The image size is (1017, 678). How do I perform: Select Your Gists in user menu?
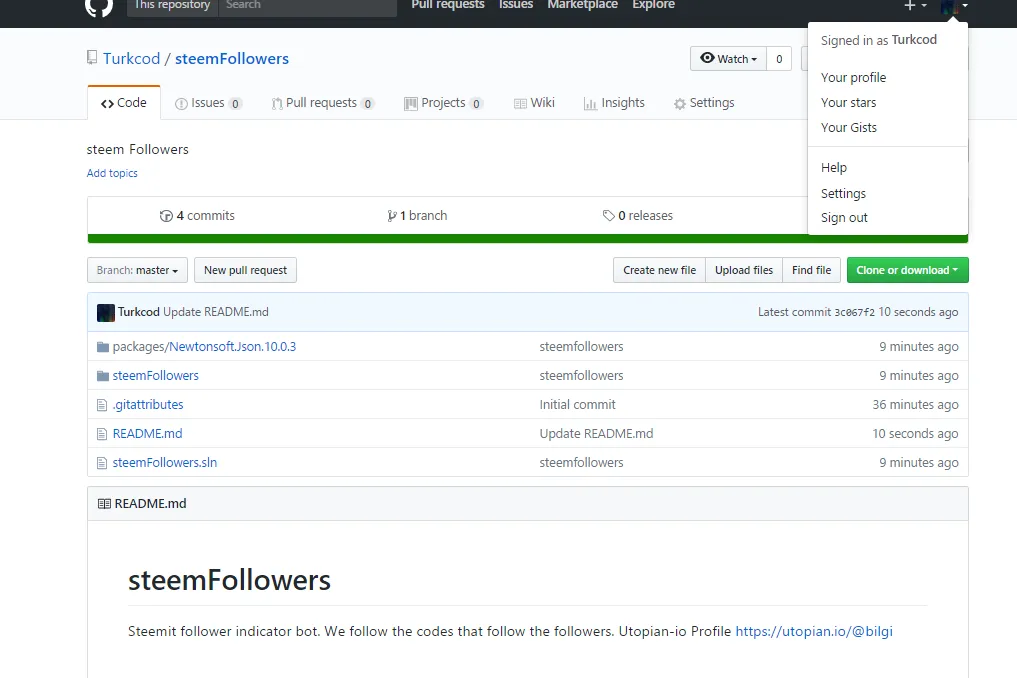[849, 128]
